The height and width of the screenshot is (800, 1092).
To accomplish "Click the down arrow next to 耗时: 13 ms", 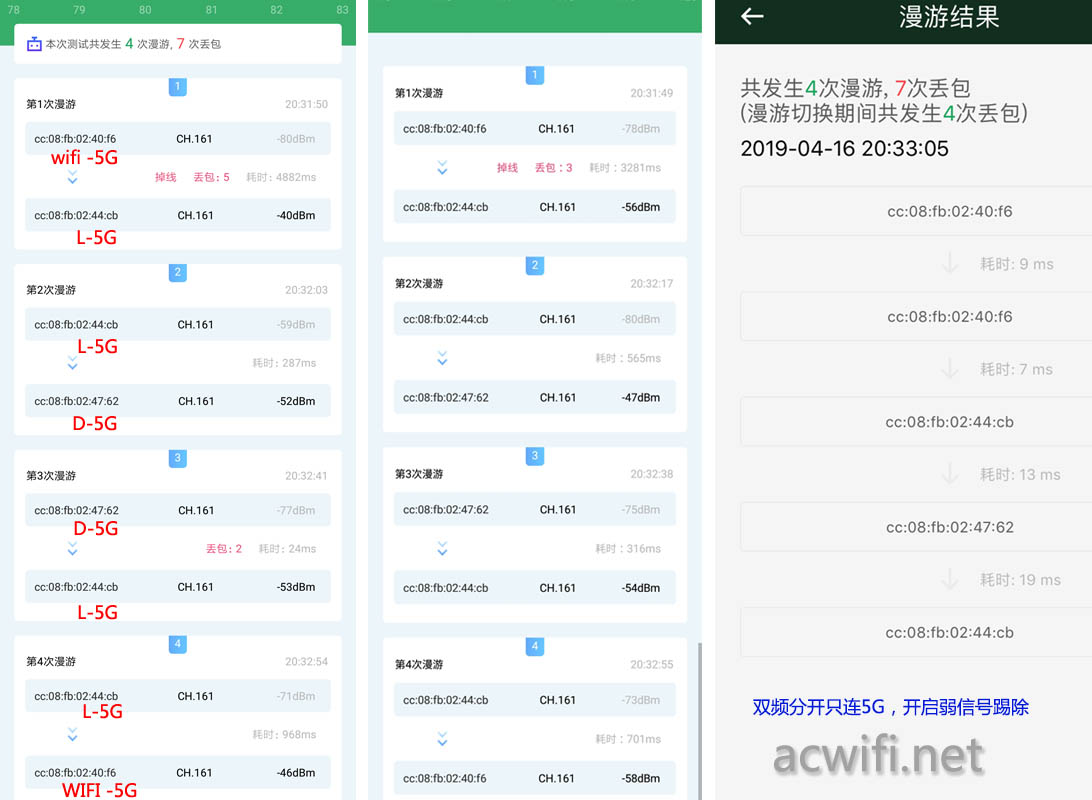I will [950, 474].
